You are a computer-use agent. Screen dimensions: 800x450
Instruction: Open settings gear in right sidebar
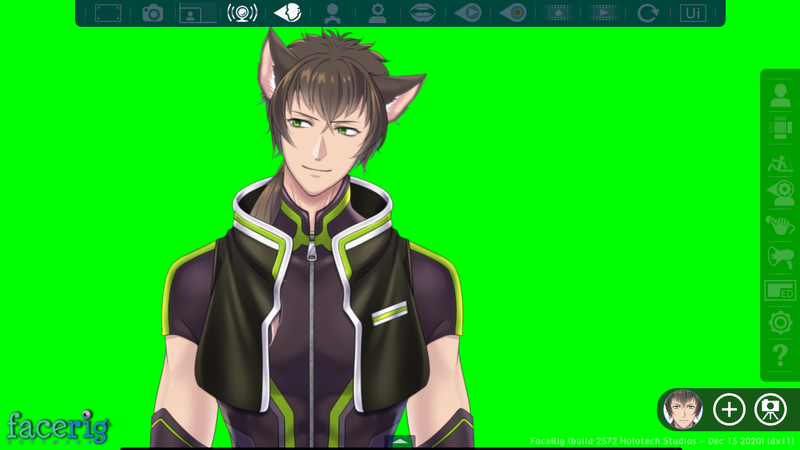tap(780, 322)
